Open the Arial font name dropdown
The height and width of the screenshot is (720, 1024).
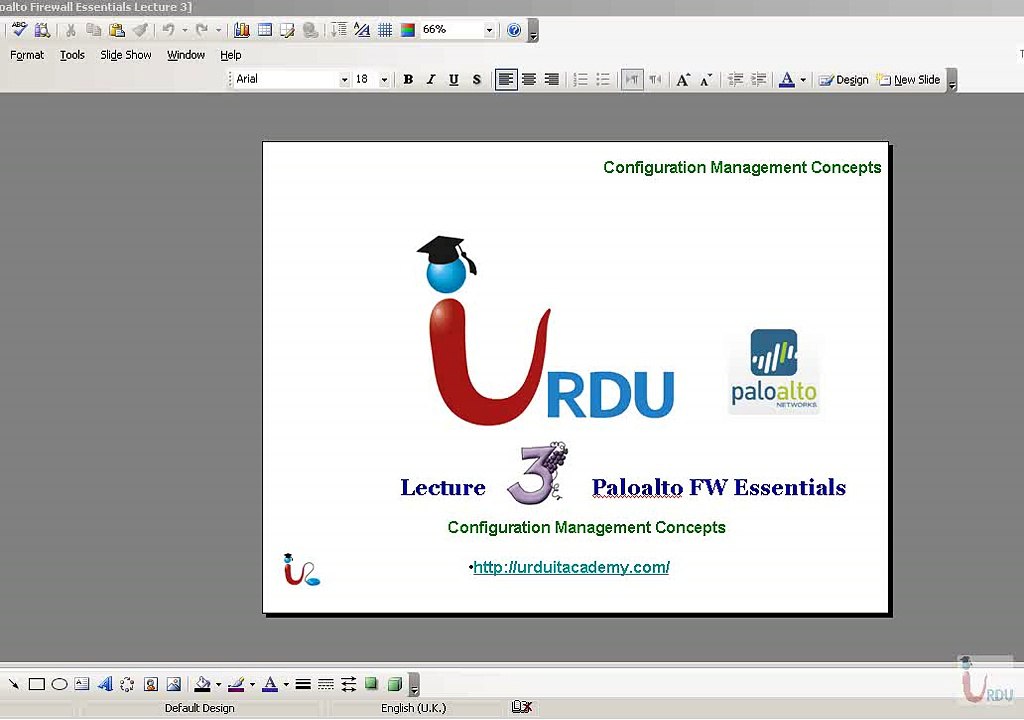pyautogui.click(x=344, y=80)
